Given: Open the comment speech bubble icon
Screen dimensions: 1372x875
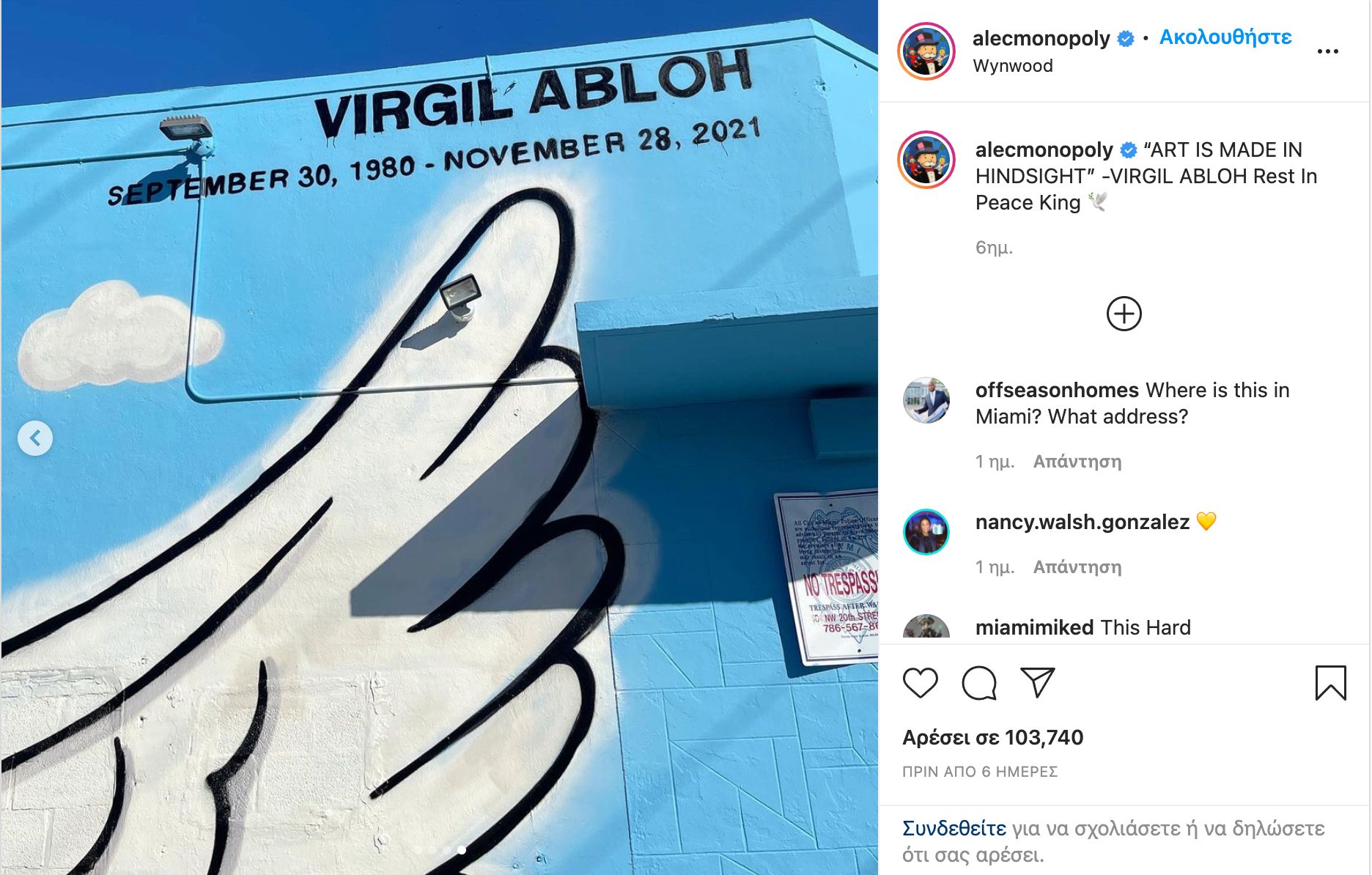Looking at the screenshot, I should pos(979,683).
